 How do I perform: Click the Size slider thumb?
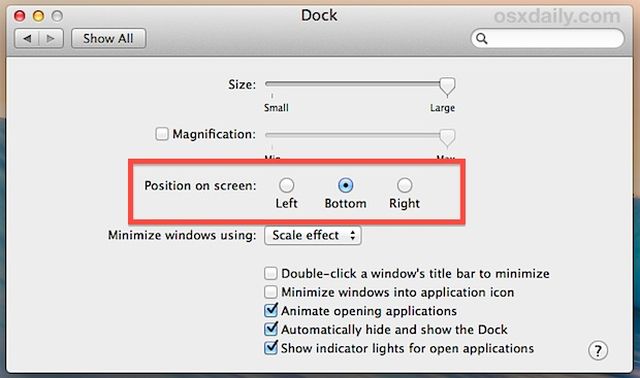click(x=447, y=87)
